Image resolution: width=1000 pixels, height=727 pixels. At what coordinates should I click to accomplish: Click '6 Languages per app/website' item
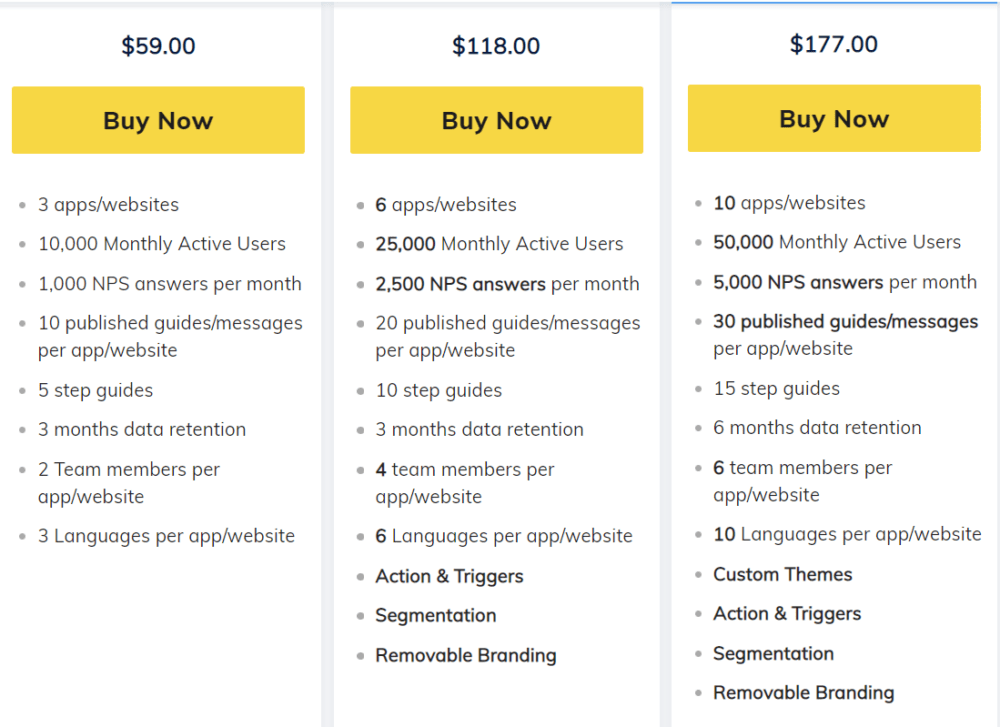click(x=504, y=536)
